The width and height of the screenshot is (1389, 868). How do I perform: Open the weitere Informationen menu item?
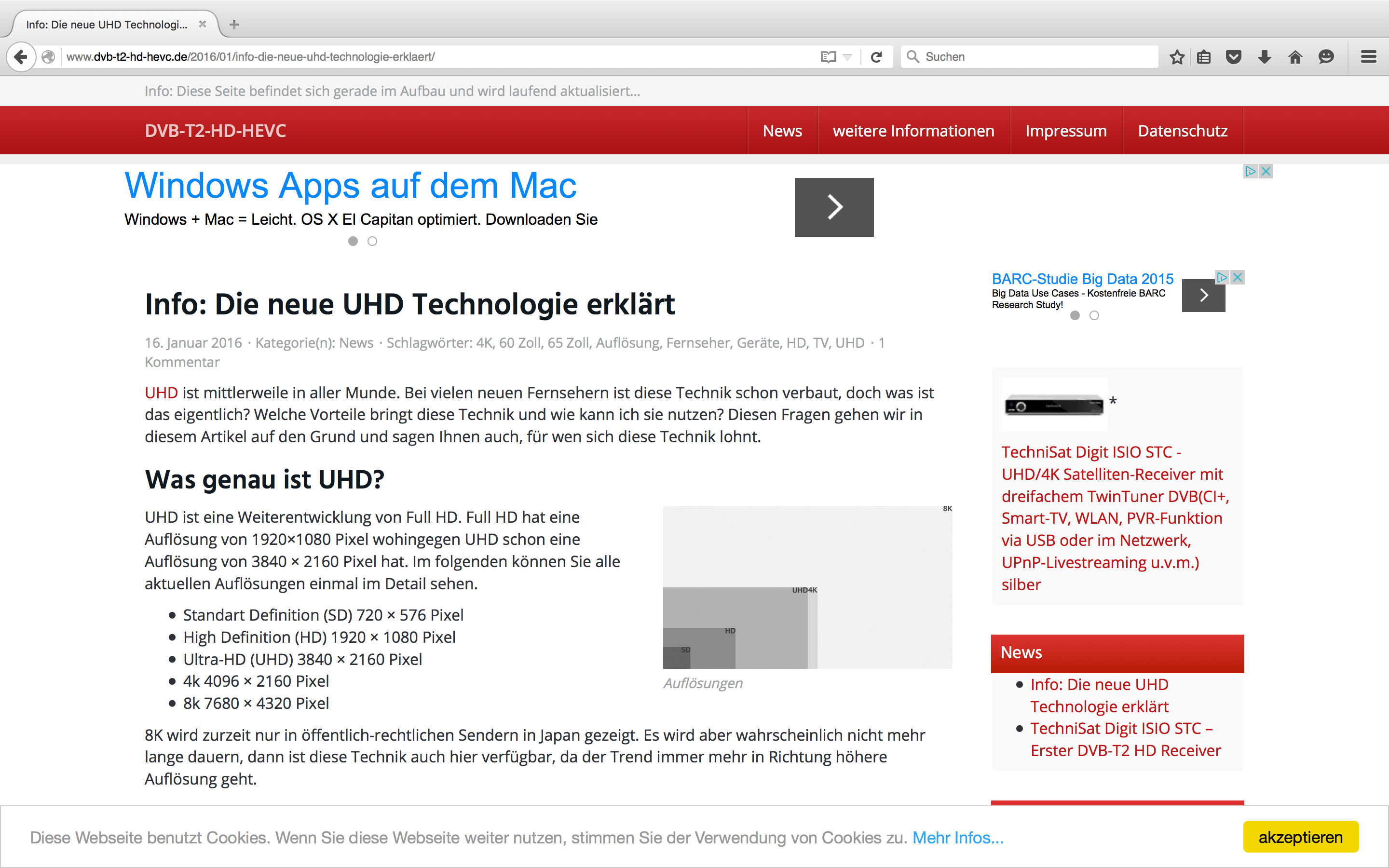tap(913, 131)
